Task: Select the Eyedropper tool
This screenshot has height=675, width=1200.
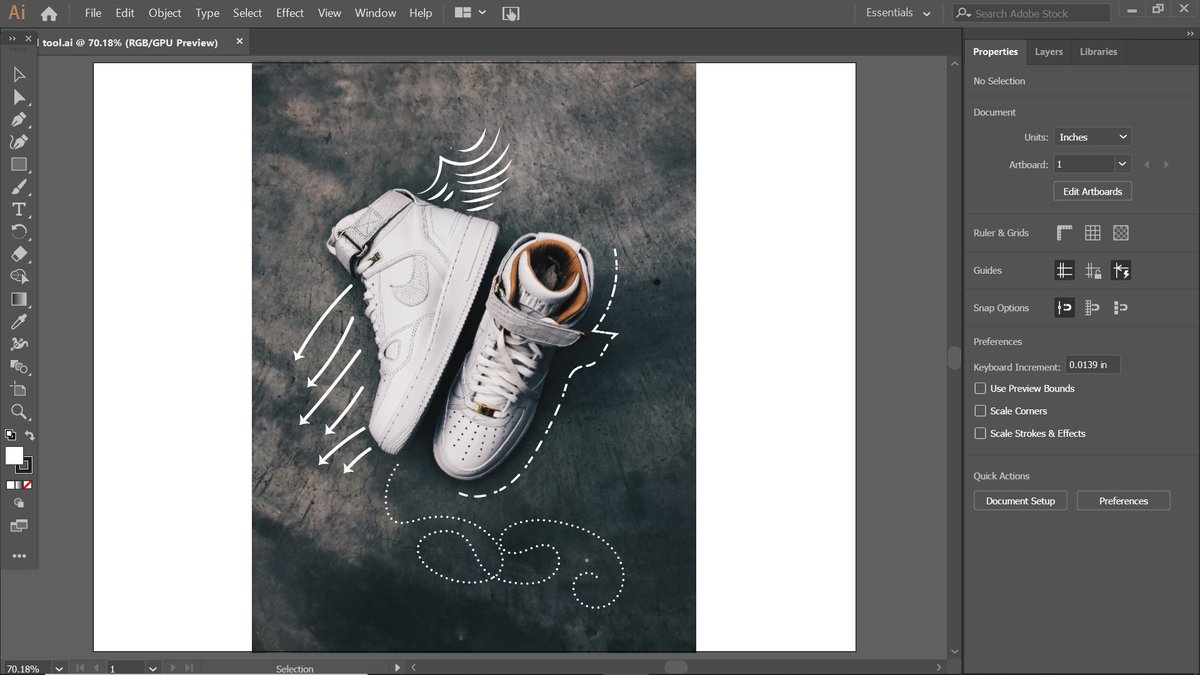Action: (19, 321)
